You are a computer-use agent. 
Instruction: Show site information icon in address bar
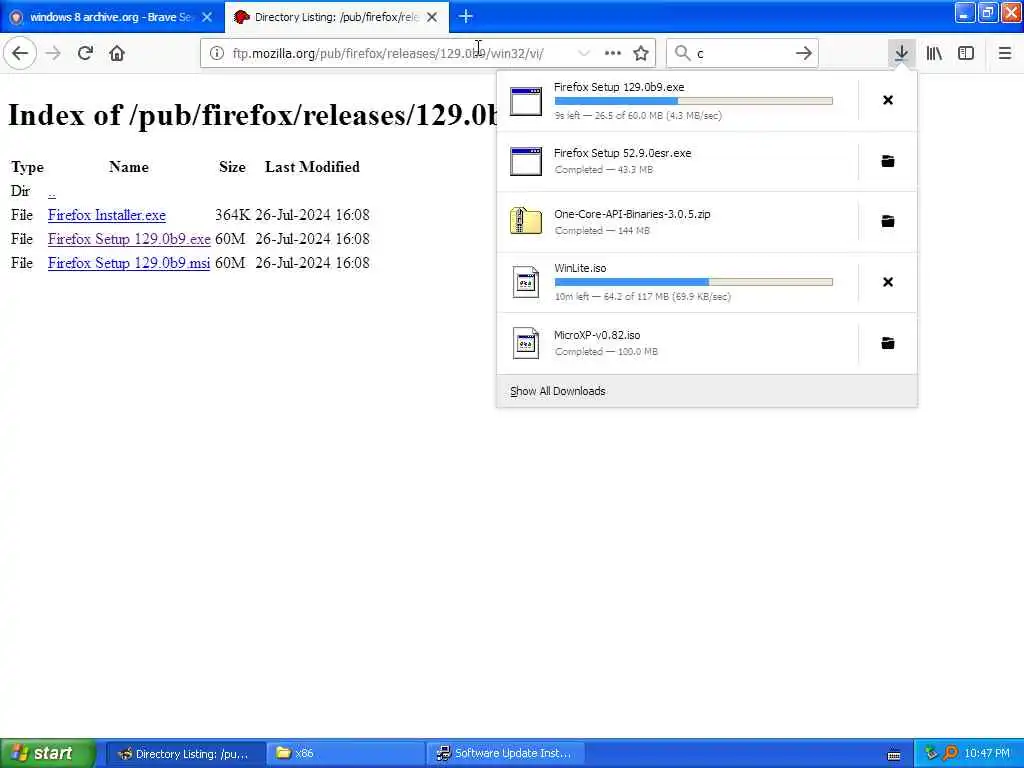[216, 54]
